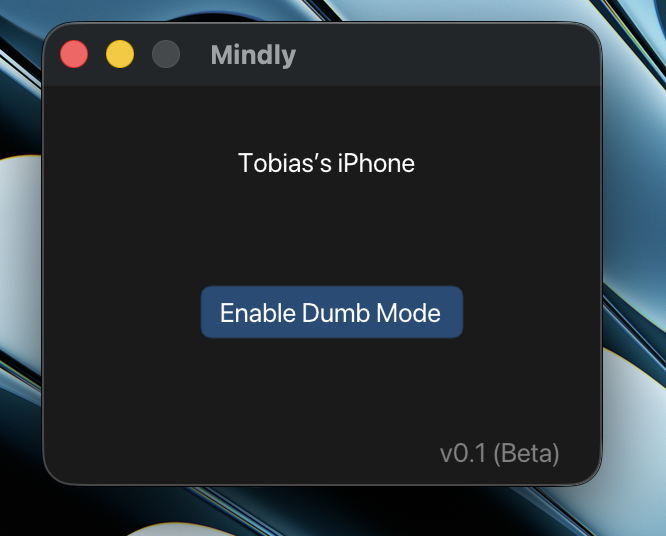Image resolution: width=666 pixels, height=536 pixels.
Task: Toggle Dumb Mode on via blue button
Action: click(x=332, y=312)
